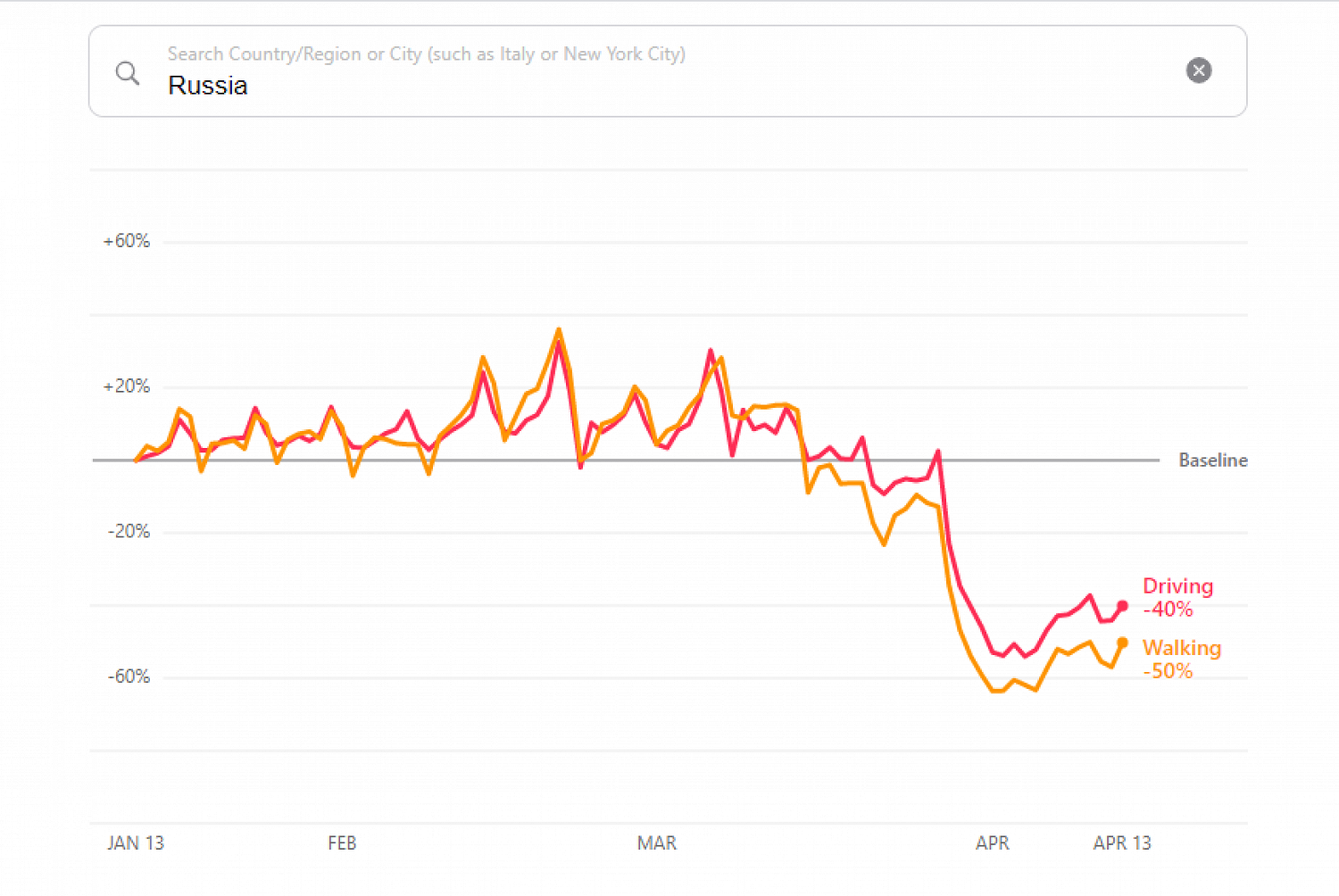The width and height of the screenshot is (1339, 896).
Task: Click the APR 13 date label
Action: [1122, 843]
